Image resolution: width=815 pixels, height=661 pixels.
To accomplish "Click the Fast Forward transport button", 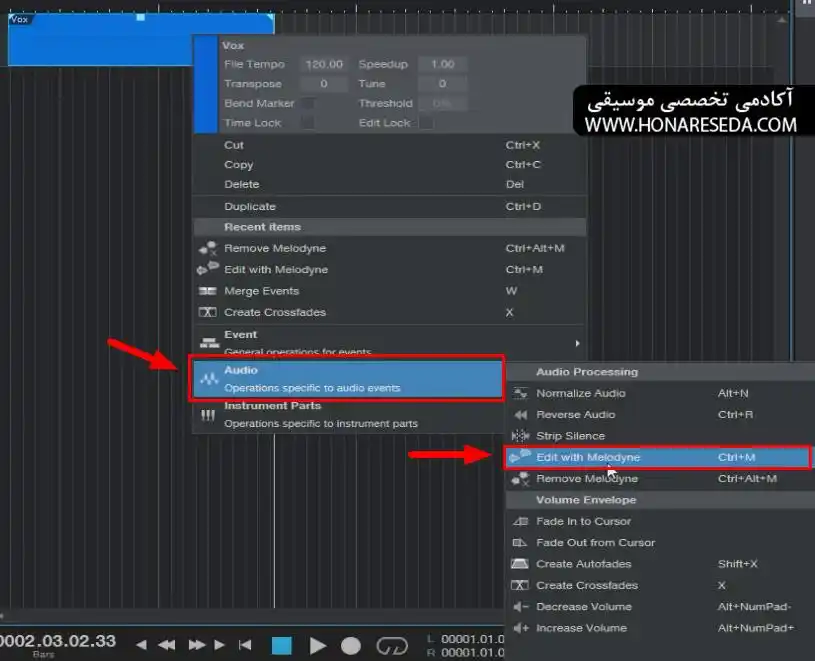I will click(196, 645).
